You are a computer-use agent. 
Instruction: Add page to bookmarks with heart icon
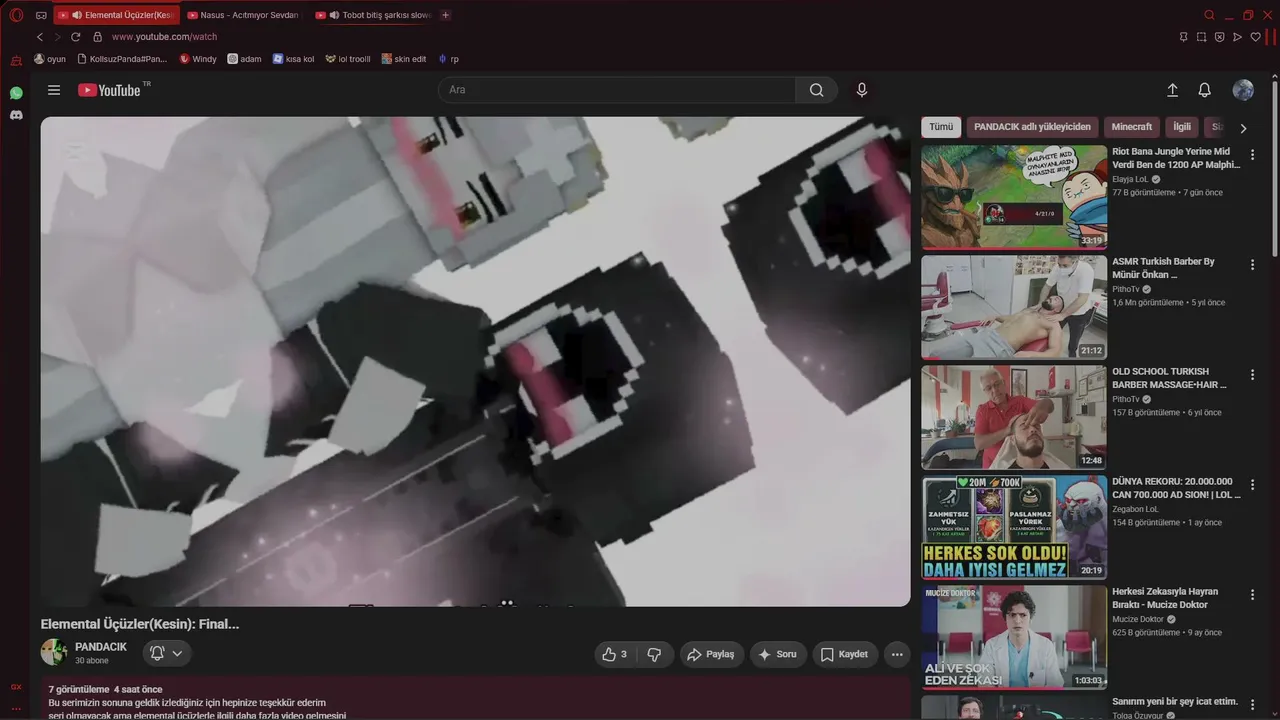click(1255, 37)
